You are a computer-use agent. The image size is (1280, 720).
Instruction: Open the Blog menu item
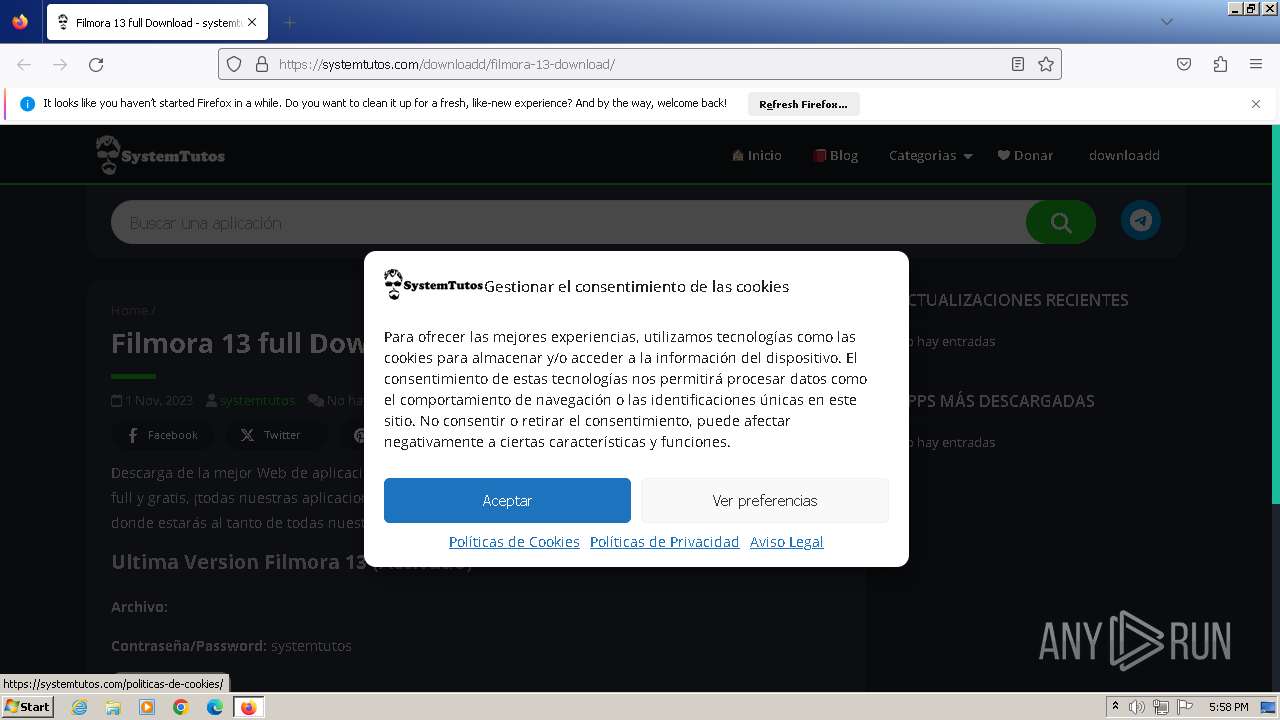(x=836, y=155)
